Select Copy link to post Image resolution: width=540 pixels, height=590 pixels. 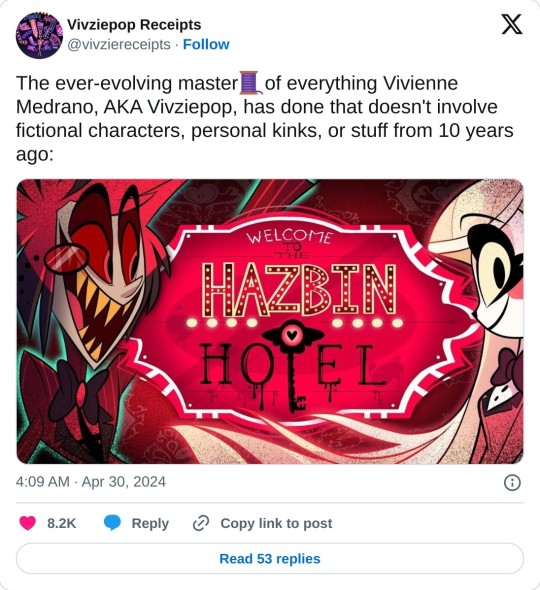tap(276, 523)
